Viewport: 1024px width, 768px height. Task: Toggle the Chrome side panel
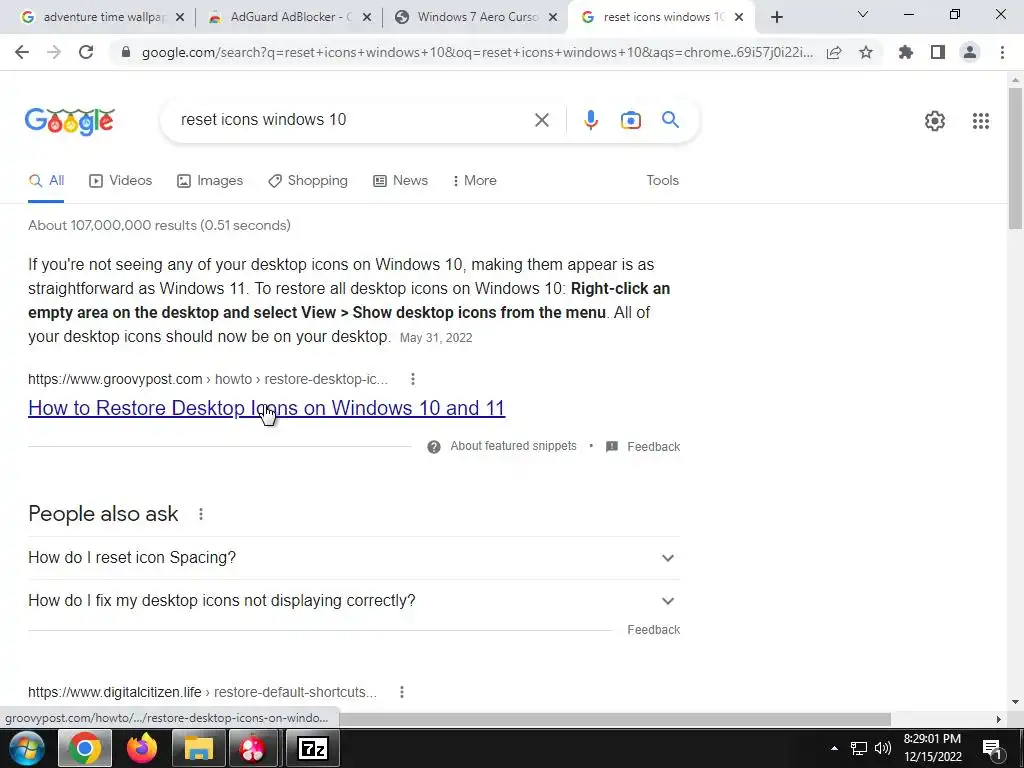(938, 52)
